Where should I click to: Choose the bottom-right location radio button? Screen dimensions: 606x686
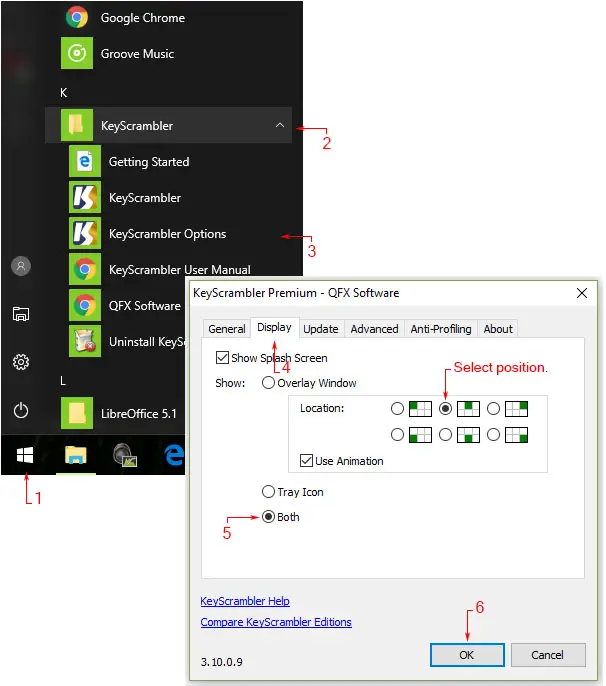click(x=494, y=434)
